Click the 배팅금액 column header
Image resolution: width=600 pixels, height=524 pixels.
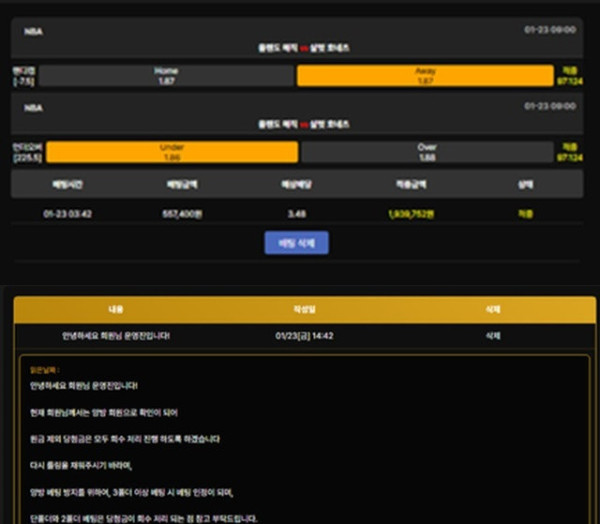point(184,185)
